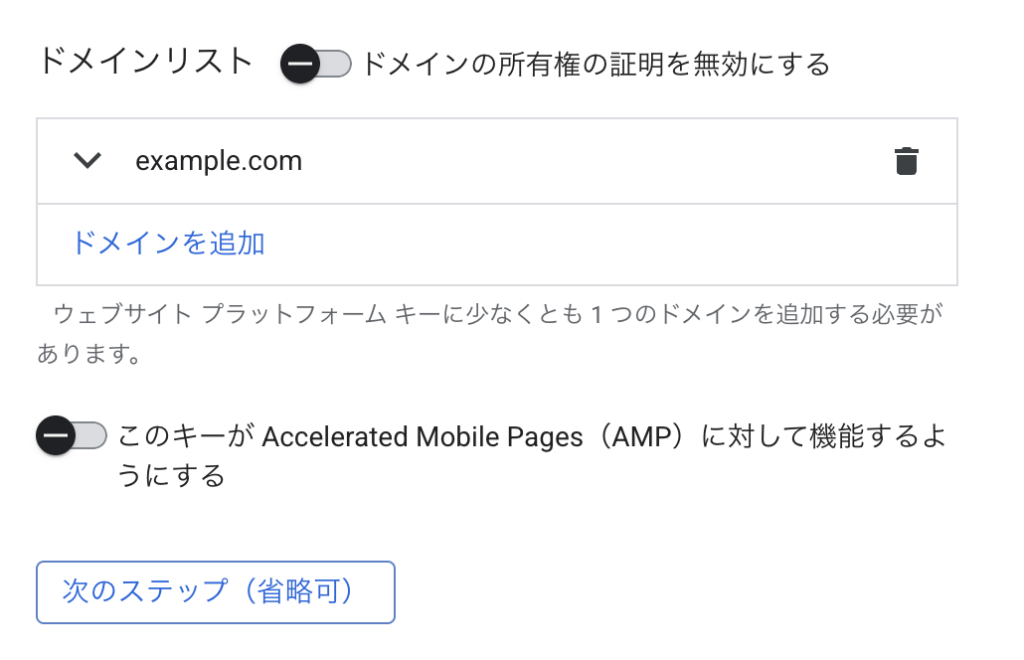The height and width of the screenshot is (660, 1024).
Task: Click the ドメインリスト heading
Action: 146,62
